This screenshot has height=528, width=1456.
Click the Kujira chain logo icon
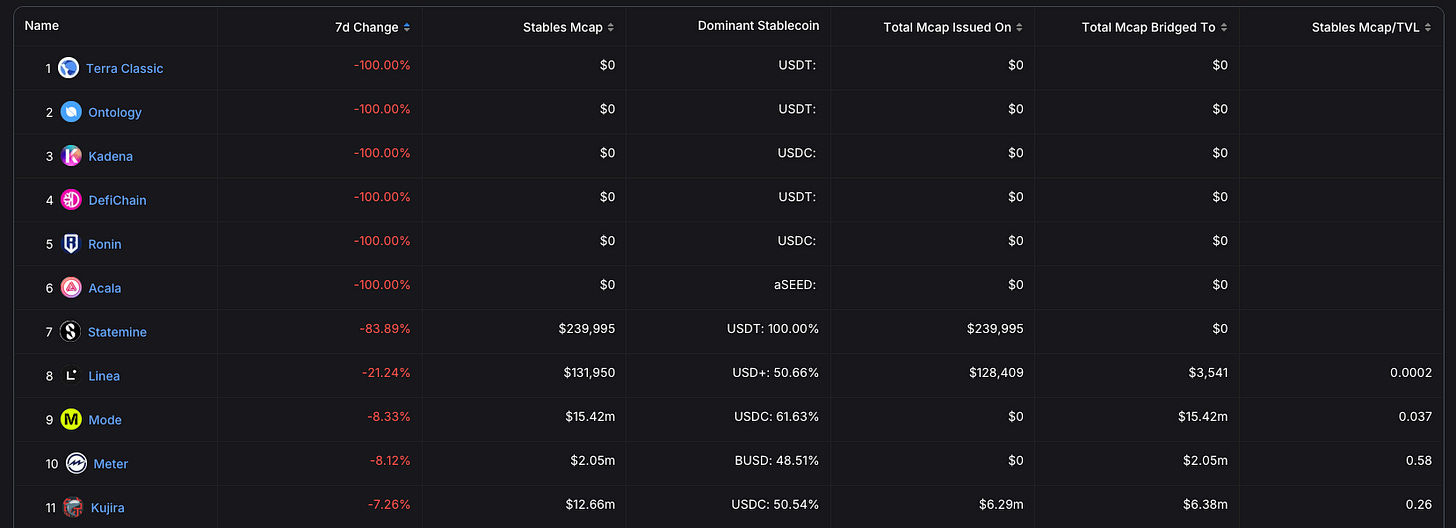pyautogui.click(x=72, y=508)
